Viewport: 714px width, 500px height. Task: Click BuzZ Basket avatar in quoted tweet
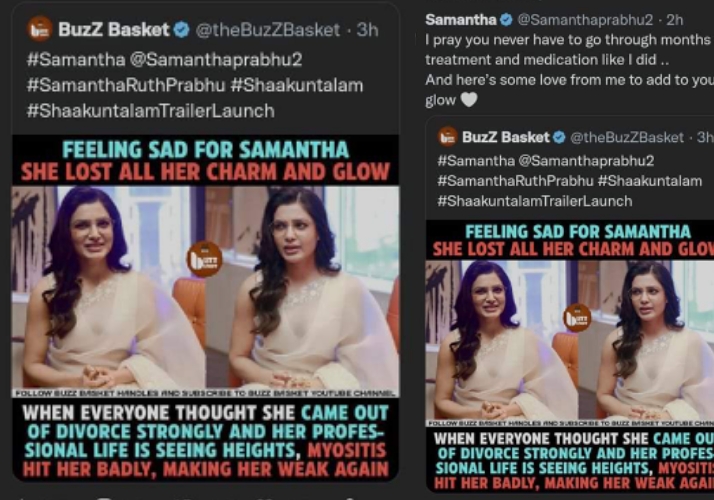click(x=447, y=137)
